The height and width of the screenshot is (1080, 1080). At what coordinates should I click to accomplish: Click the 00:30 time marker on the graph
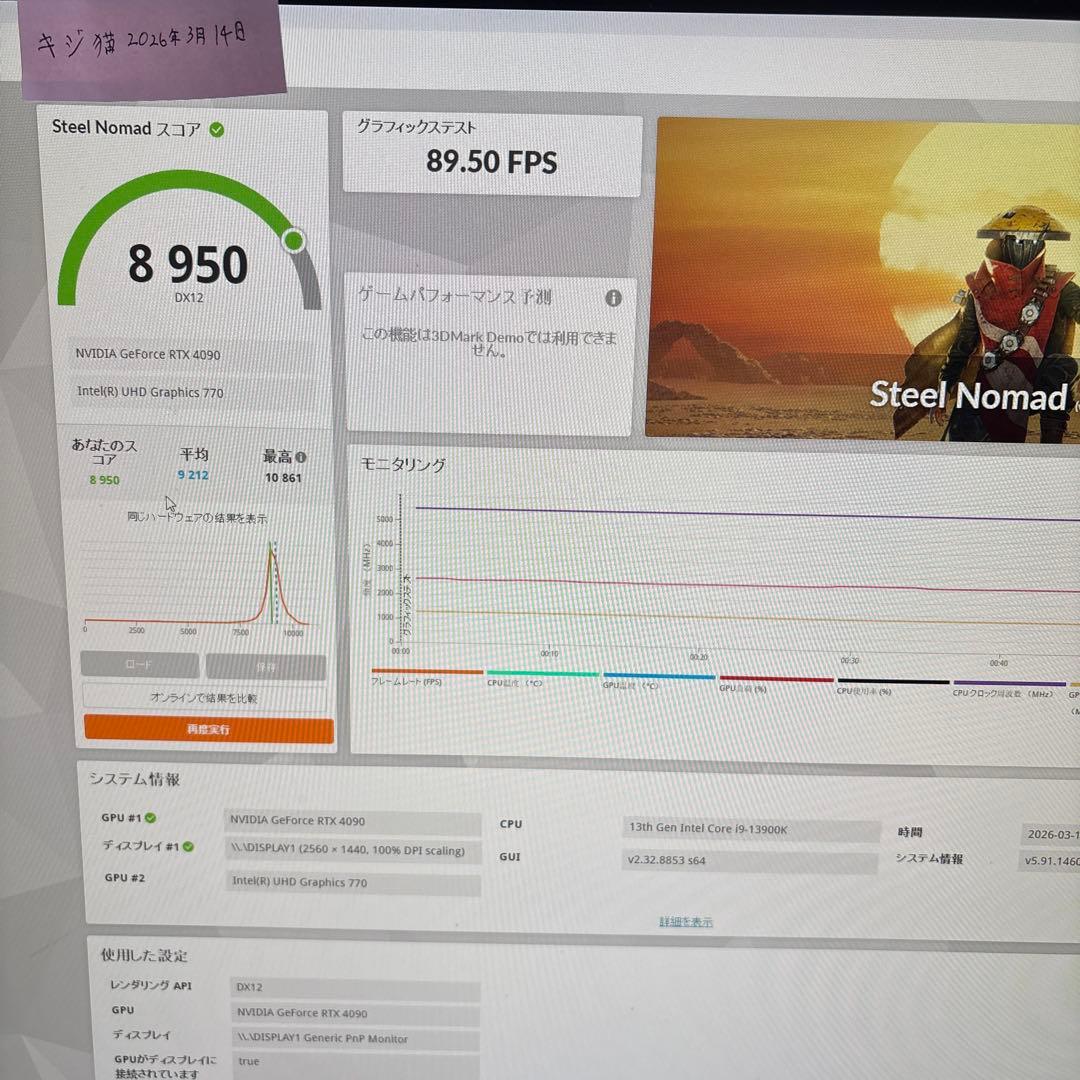849,660
